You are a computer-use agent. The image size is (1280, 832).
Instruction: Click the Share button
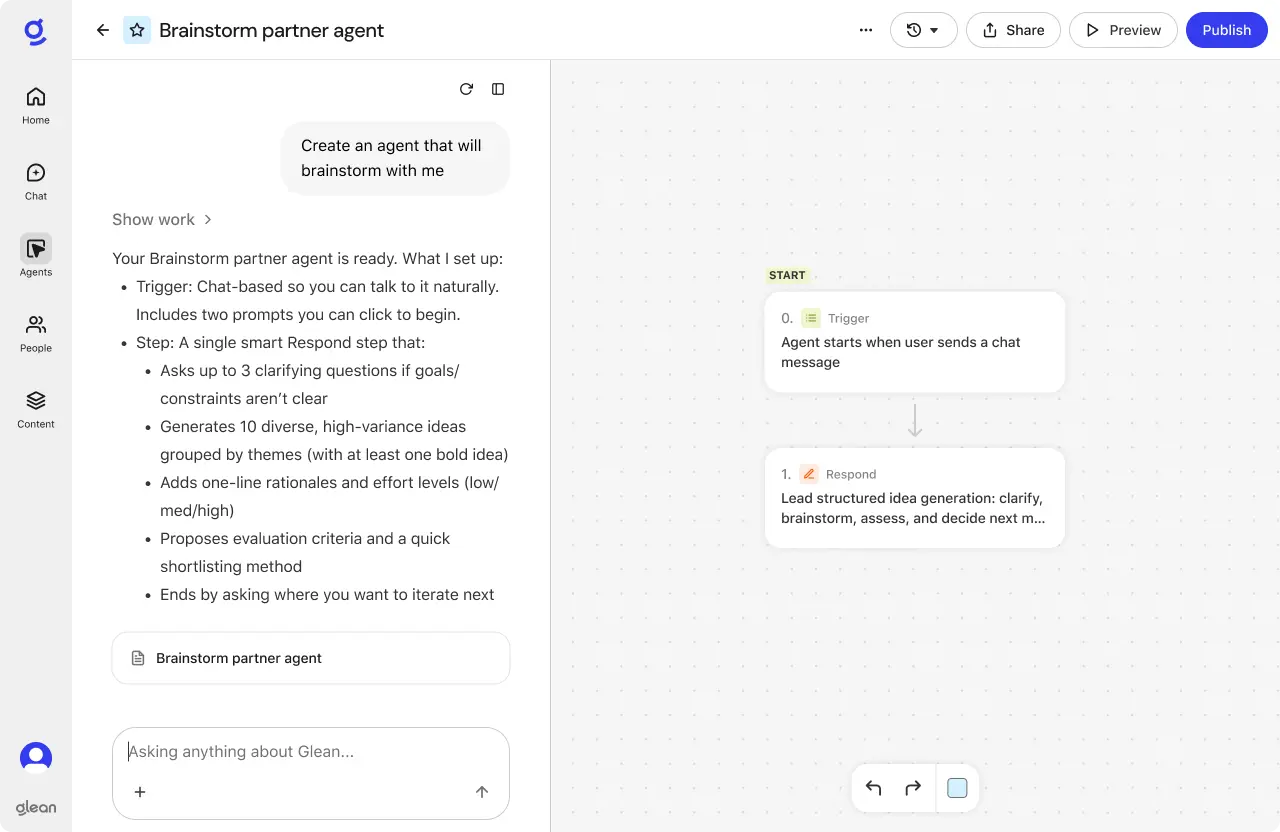tap(1013, 30)
